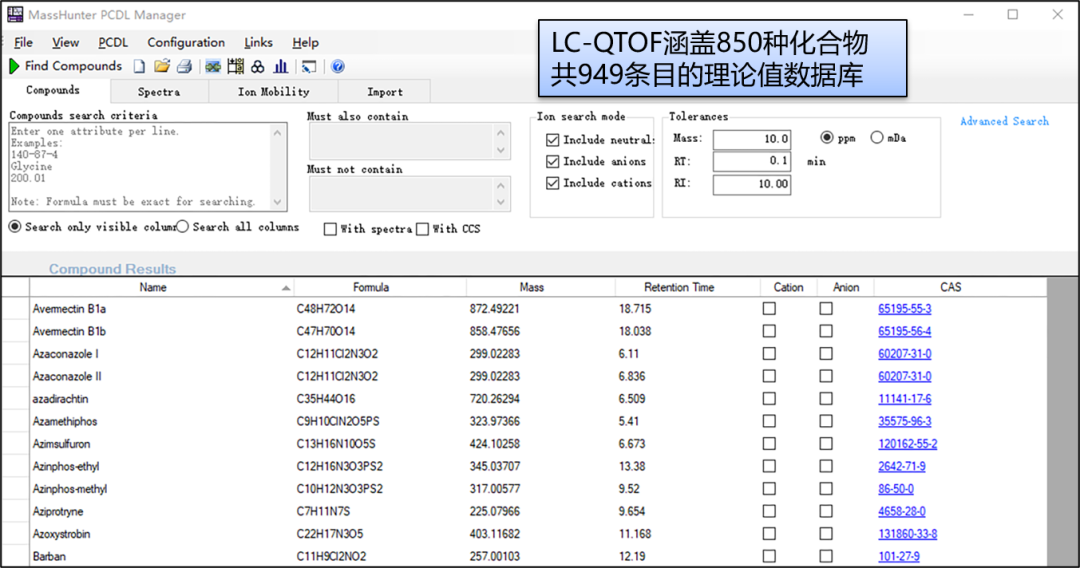Click the column layout toolbar icon
The height and width of the screenshot is (568, 1080).
click(x=236, y=66)
